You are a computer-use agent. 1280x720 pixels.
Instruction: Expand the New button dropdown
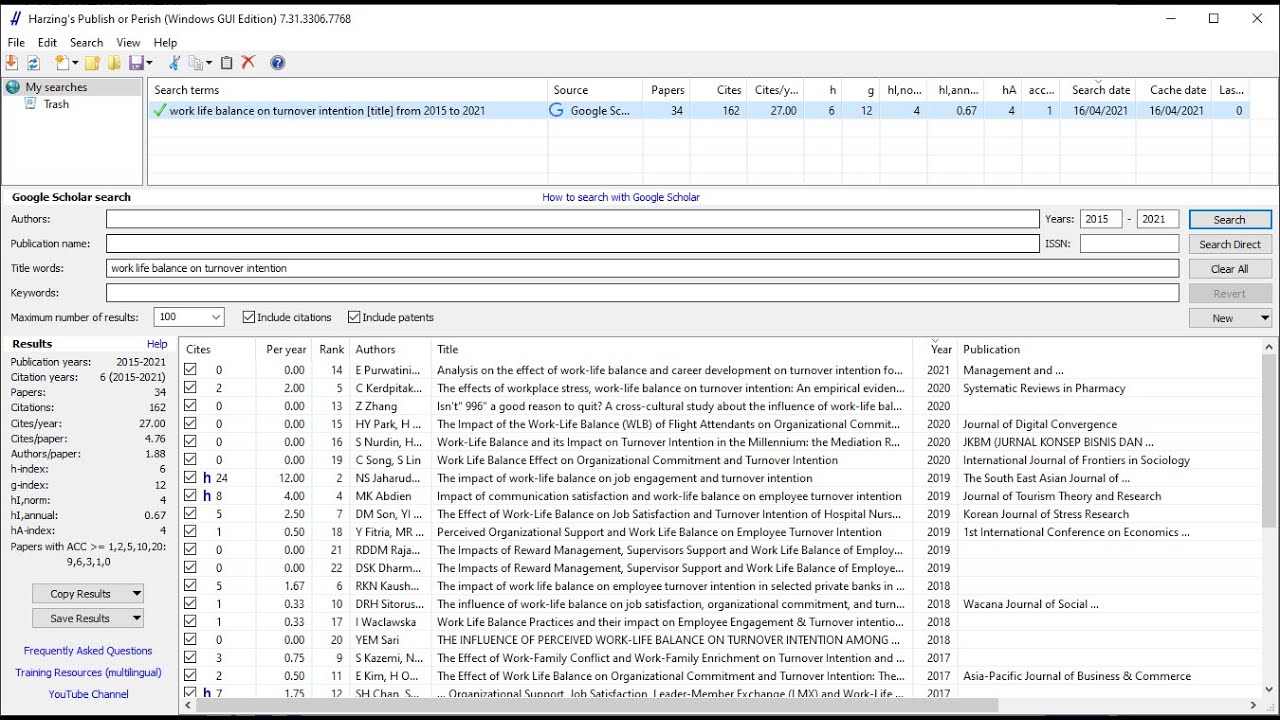pos(1265,318)
